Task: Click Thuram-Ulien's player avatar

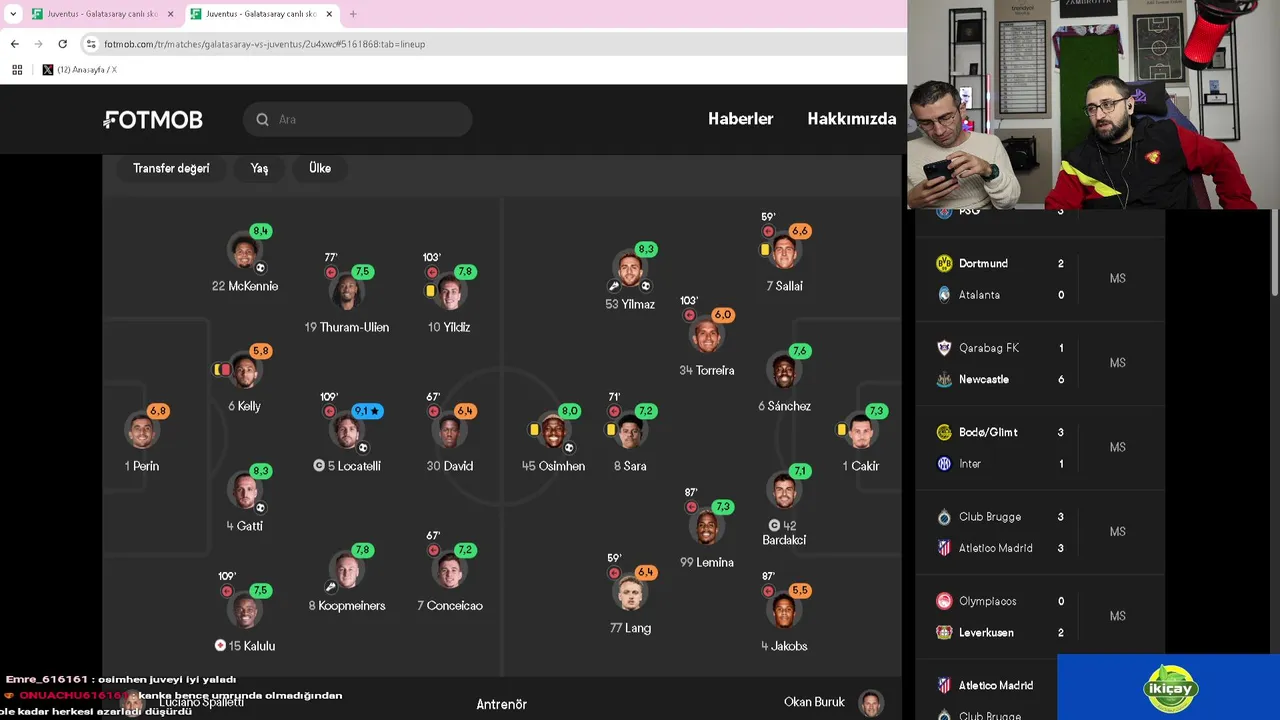Action: (x=347, y=292)
